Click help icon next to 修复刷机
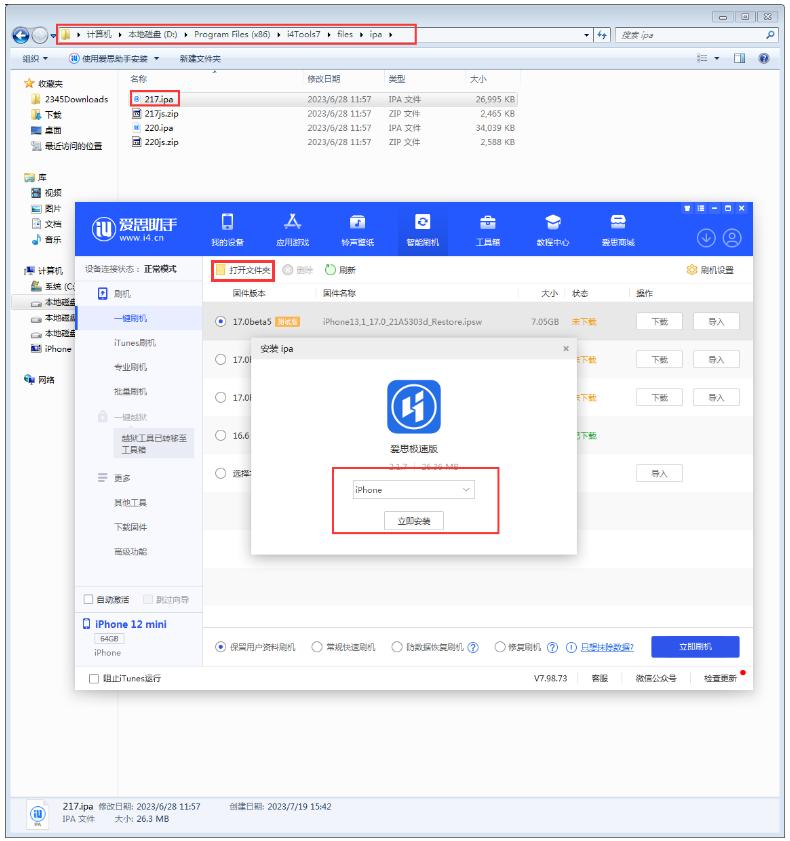The image size is (790, 841). click(552, 647)
